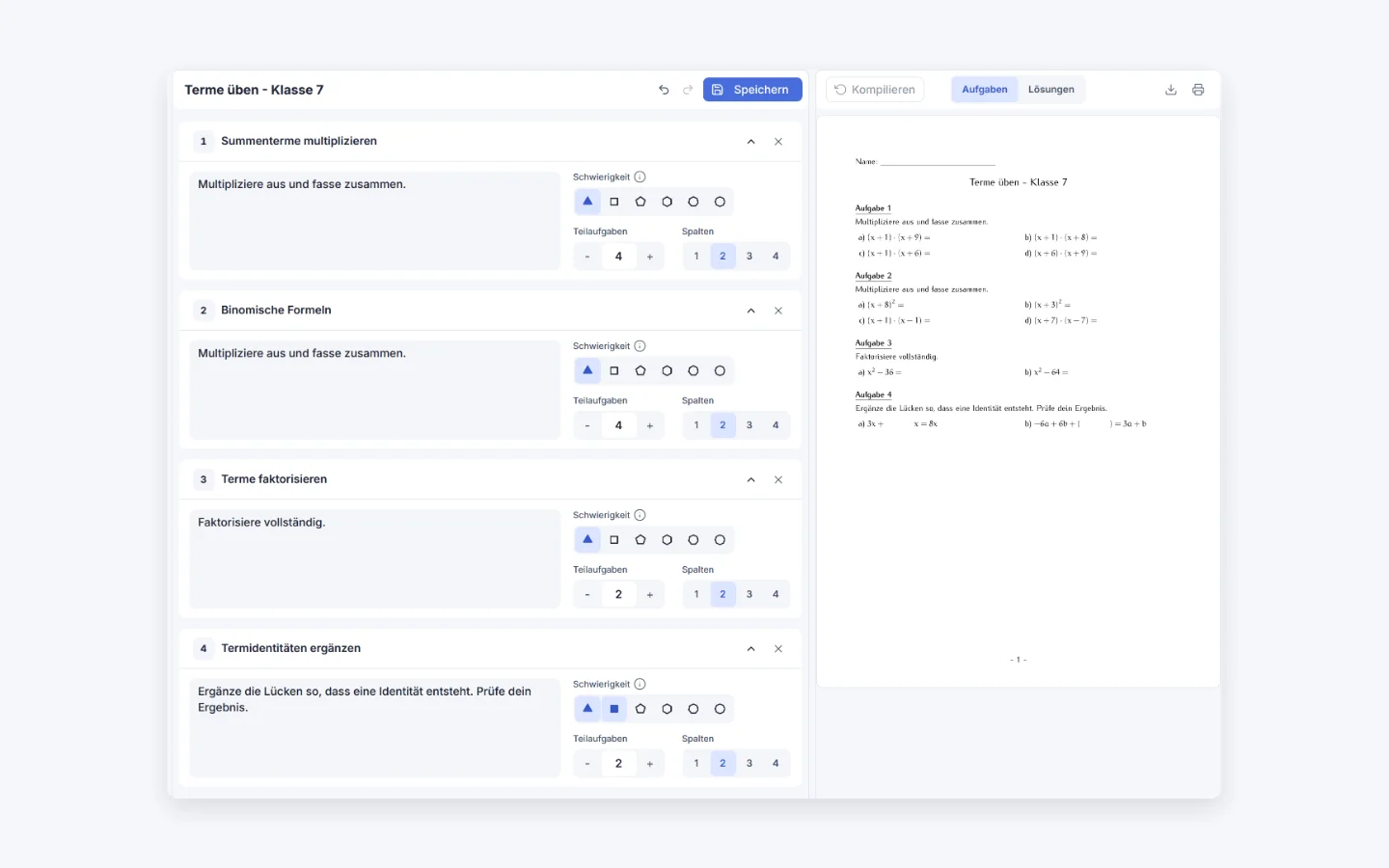Viewport: 1389px width, 868px height.
Task: Set 4 columns for Terme faktorisieren
Action: click(776, 594)
